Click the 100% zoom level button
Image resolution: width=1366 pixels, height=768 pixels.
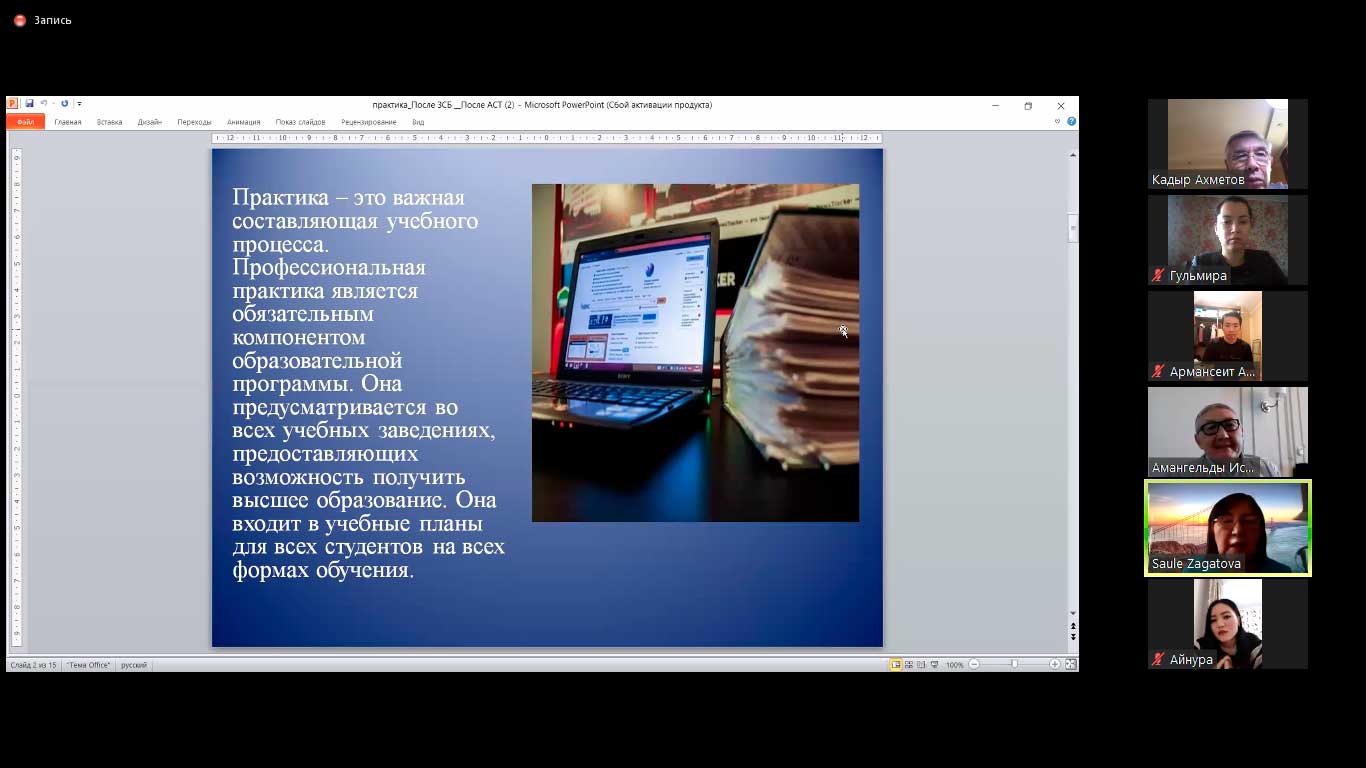click(x=954, y=665)
